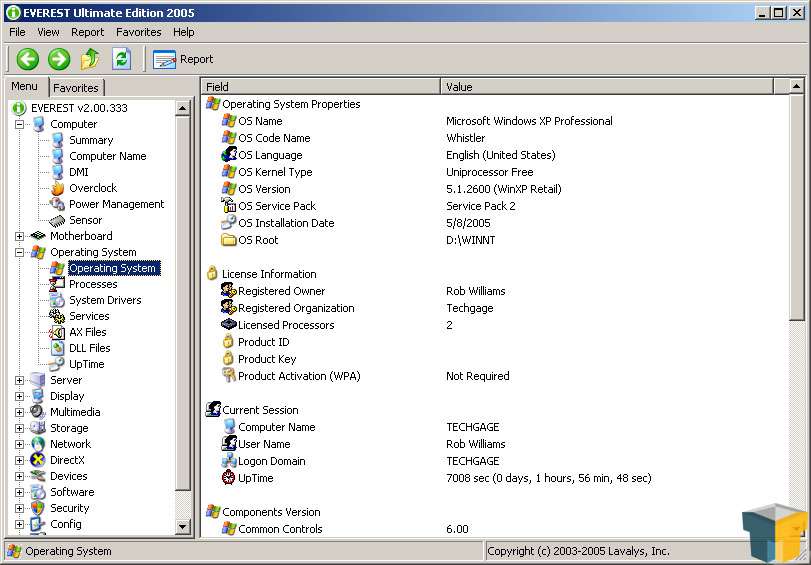Collapse the Operating System tree node
The height and width of the screenshot is (565, 811).
tap(19, 252)
